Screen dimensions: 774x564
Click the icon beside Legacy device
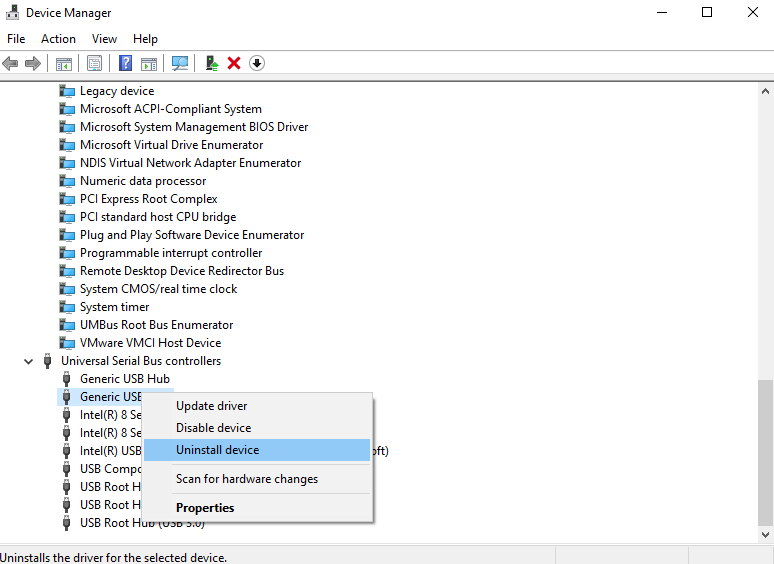(67, 91)
